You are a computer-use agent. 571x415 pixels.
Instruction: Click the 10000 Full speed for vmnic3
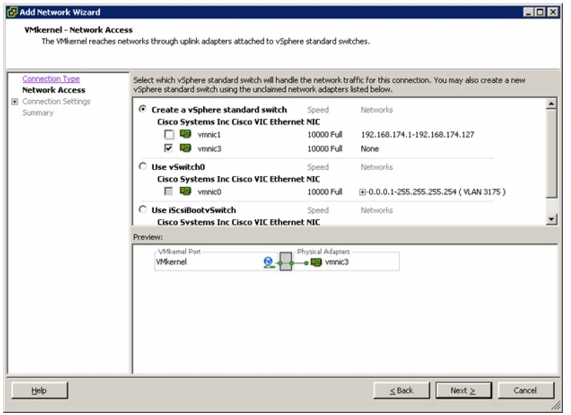coord(325,149)
